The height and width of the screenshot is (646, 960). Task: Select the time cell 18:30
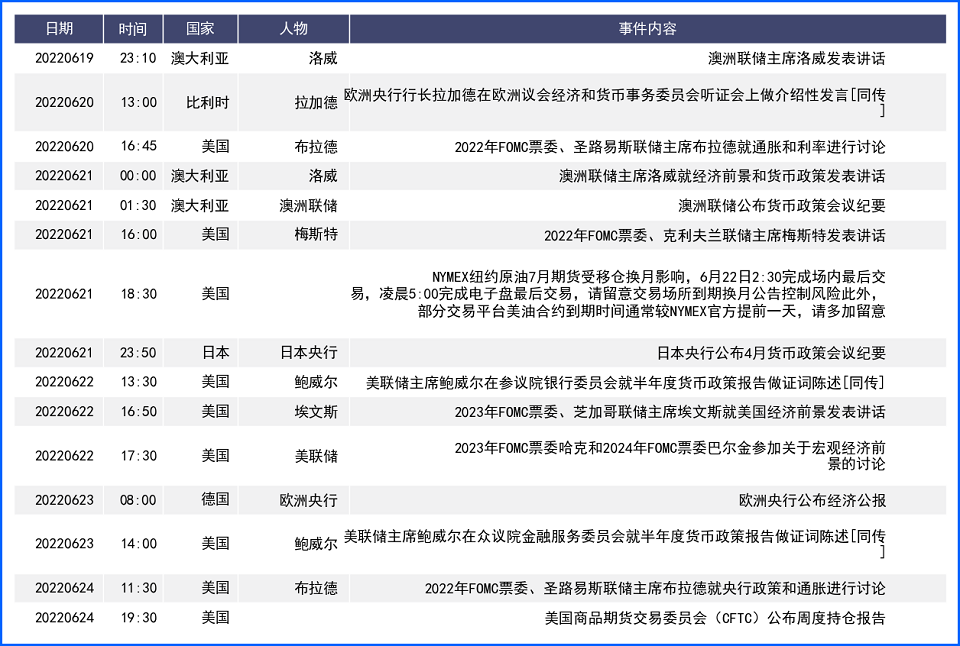point(138,294)
